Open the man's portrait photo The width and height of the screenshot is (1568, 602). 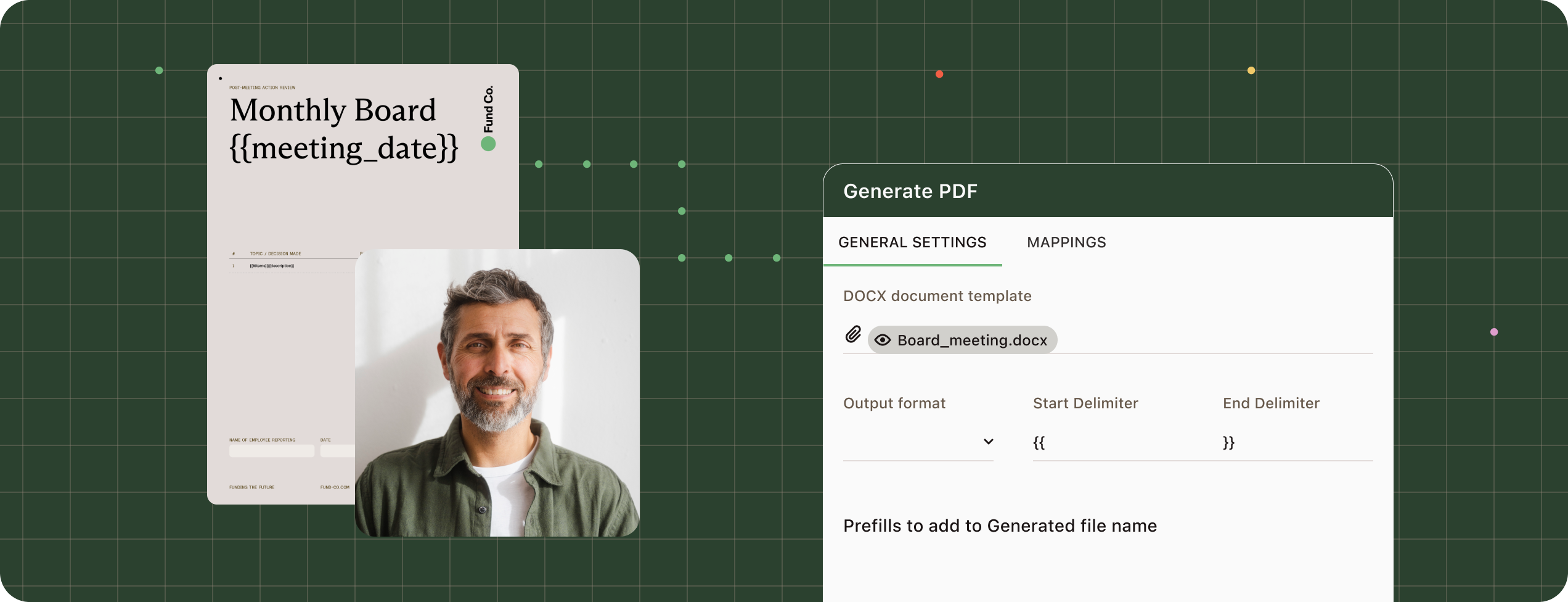click(497, 392)
